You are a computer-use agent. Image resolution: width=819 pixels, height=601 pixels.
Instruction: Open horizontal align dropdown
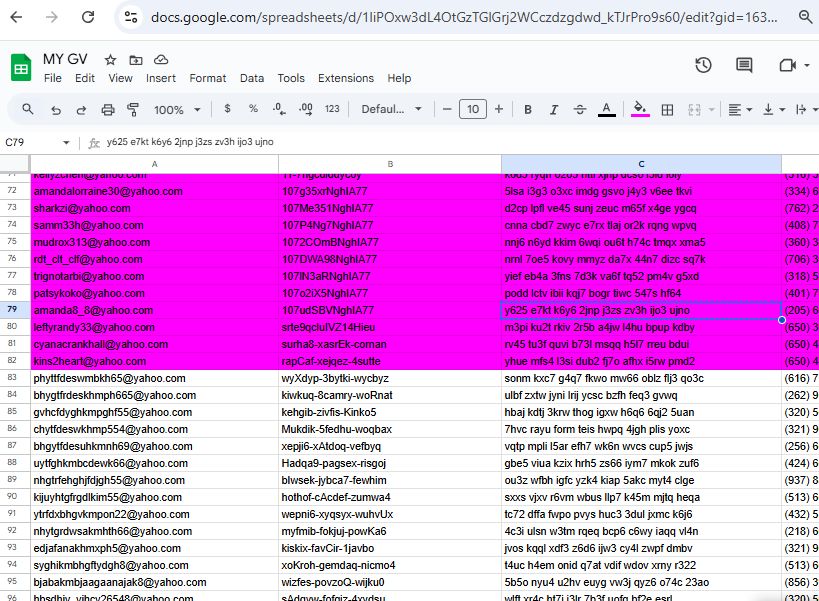[x=740, y=110]
